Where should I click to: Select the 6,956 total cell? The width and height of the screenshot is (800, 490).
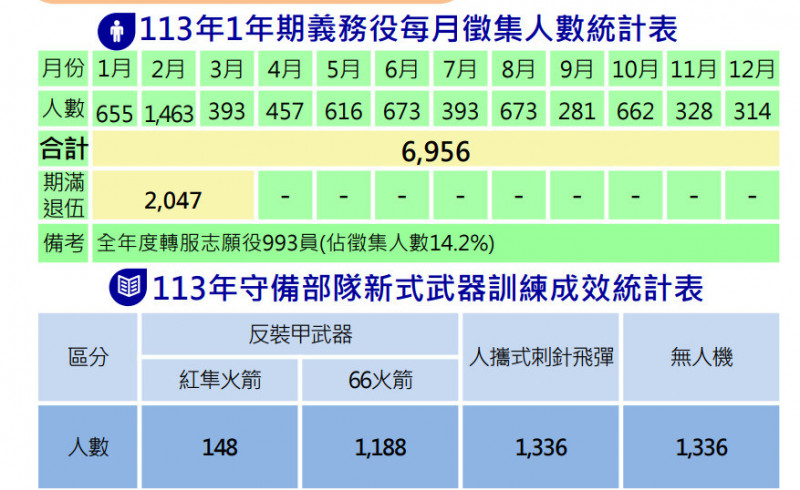(435, 151)
